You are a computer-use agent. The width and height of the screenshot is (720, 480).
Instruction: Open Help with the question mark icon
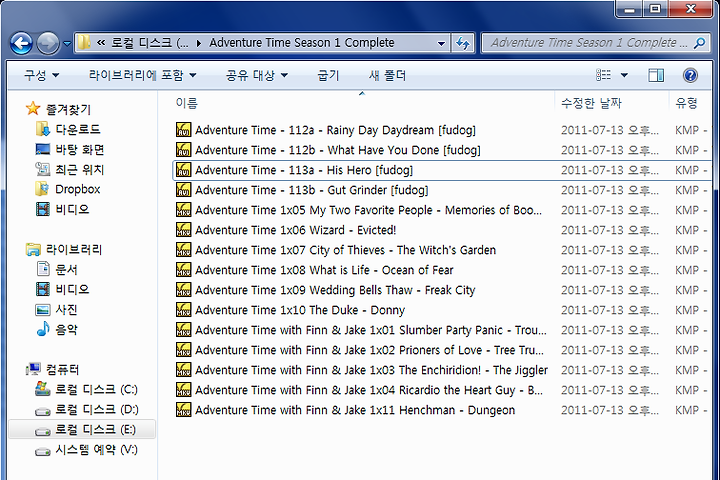tap(690, 75)
